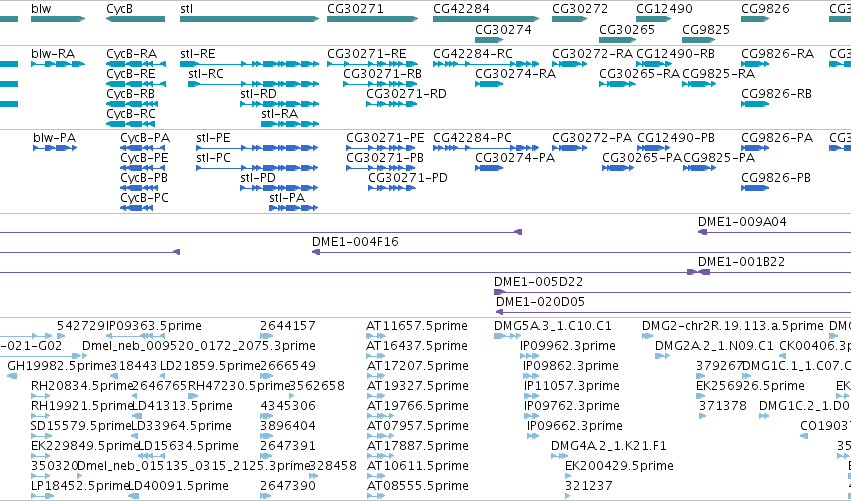
Task: Select the CG30274-RA transcript
Action: pyautogui.click(x=489, y=84)
